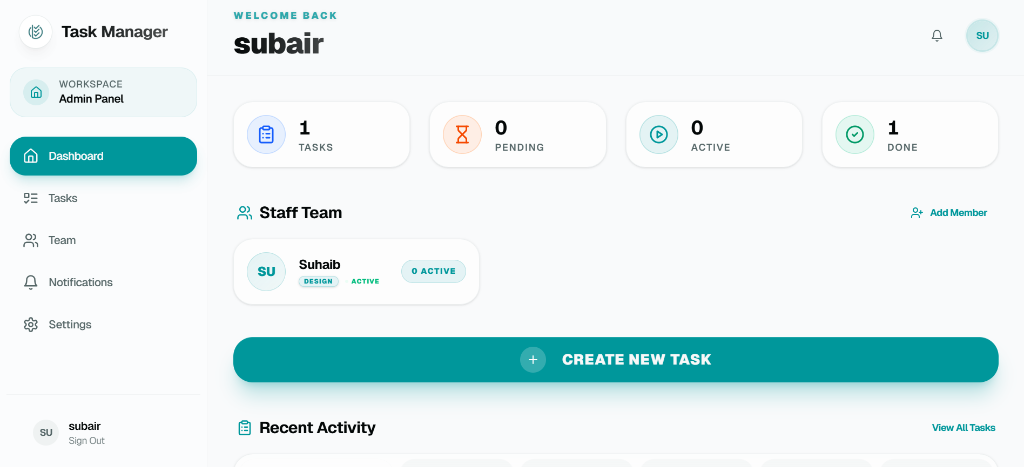Click the notification bell icon in header
The width and height of the screenshot is (1024, 467).
click(937, 35)
